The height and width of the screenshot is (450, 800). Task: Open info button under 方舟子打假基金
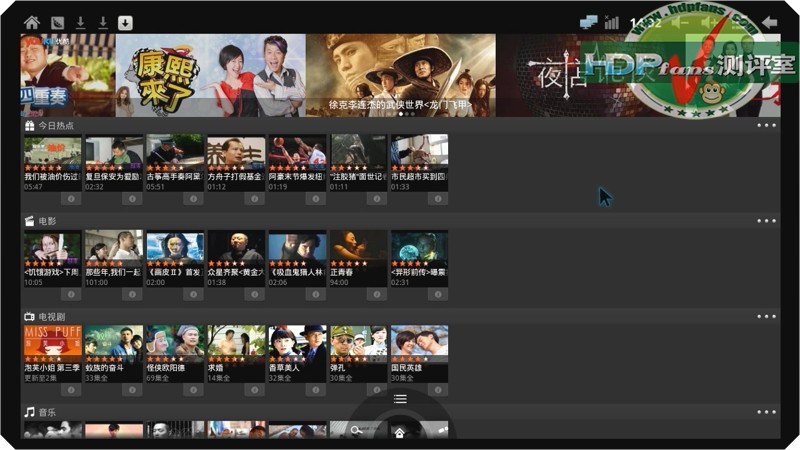pos(255,198)
